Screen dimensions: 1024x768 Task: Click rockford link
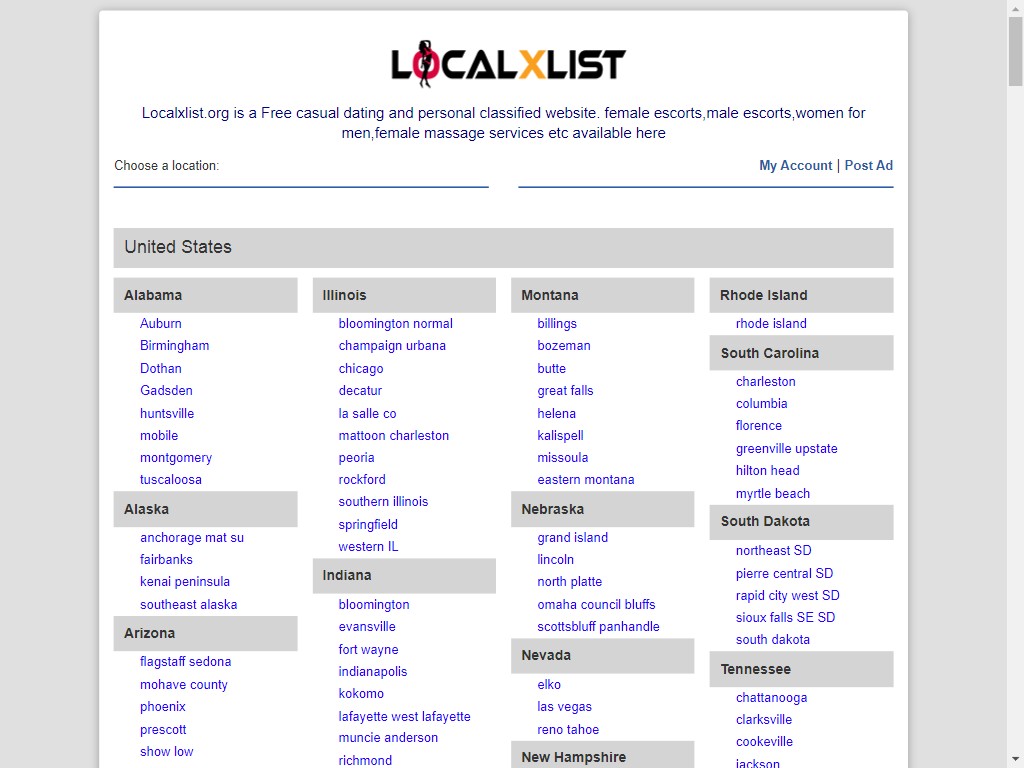point(362,479)
